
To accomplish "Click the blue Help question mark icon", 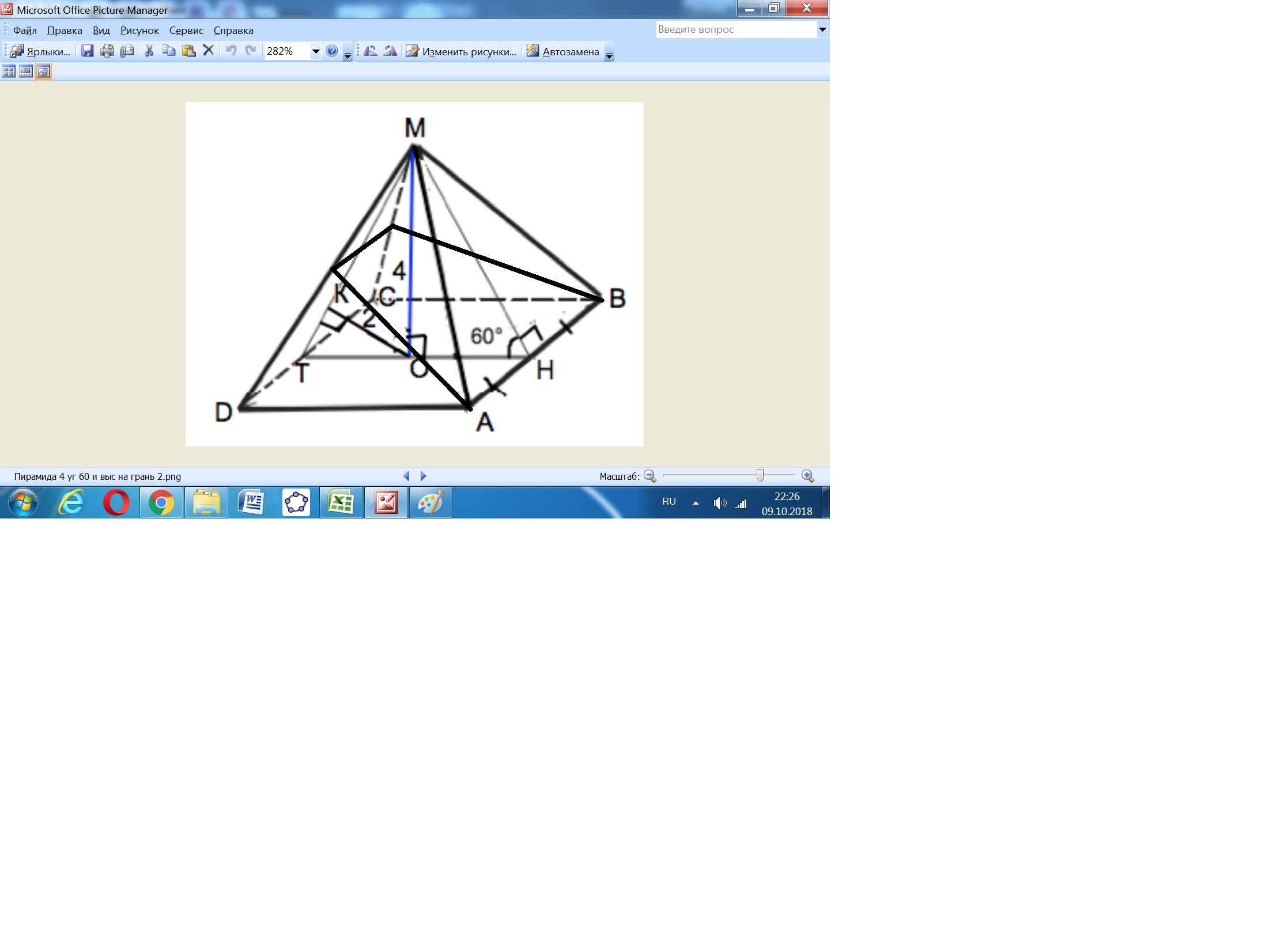I will (x=332, y=51).
